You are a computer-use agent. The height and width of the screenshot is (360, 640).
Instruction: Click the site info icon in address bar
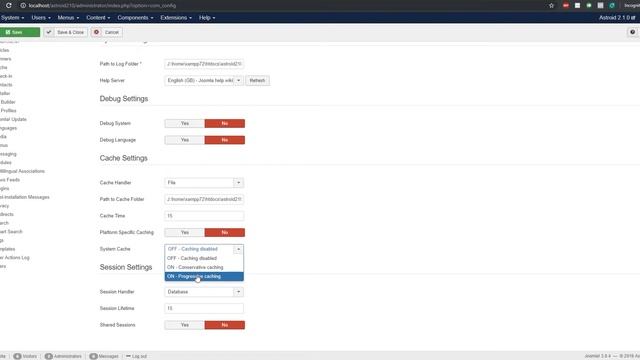click(x=23, y=6)
